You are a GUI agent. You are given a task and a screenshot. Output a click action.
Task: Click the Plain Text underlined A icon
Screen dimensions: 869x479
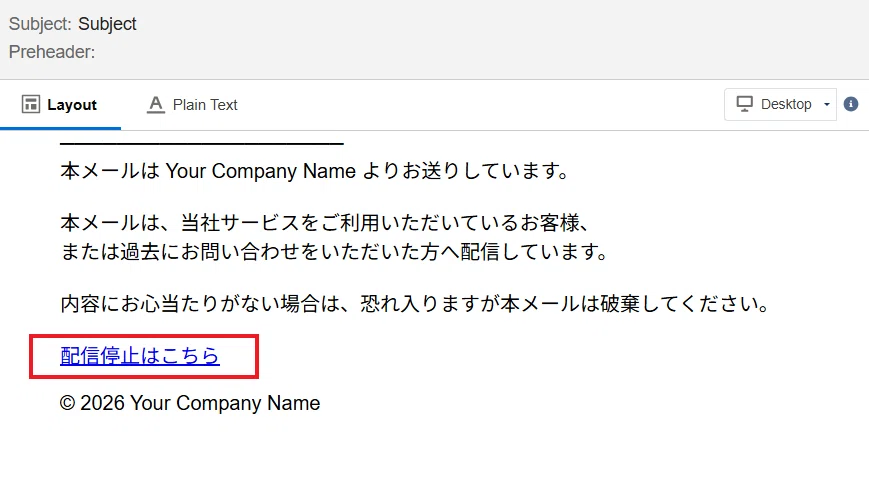pos(156,104)
